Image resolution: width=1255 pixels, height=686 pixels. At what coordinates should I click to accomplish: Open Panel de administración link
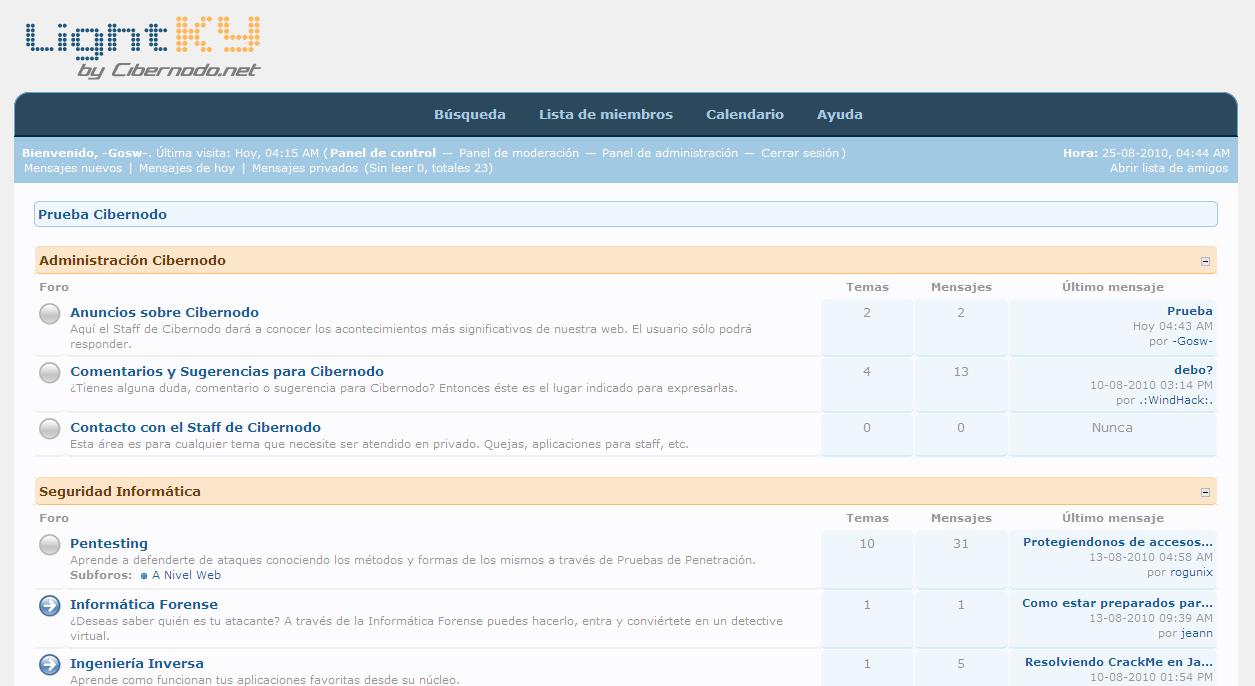670,153
